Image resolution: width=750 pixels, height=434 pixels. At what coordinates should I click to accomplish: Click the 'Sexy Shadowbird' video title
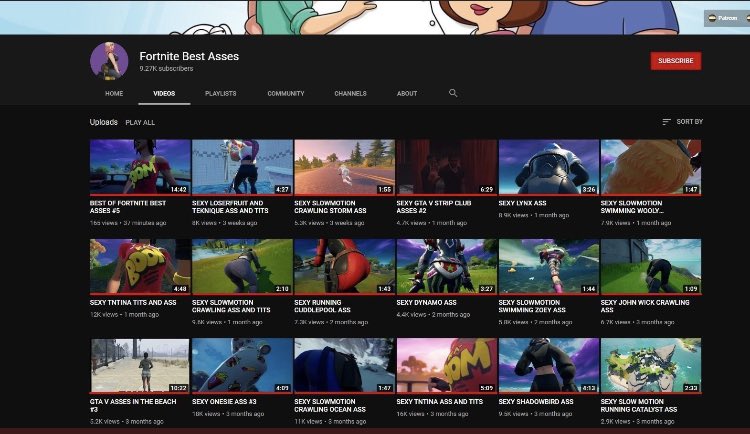536,401
